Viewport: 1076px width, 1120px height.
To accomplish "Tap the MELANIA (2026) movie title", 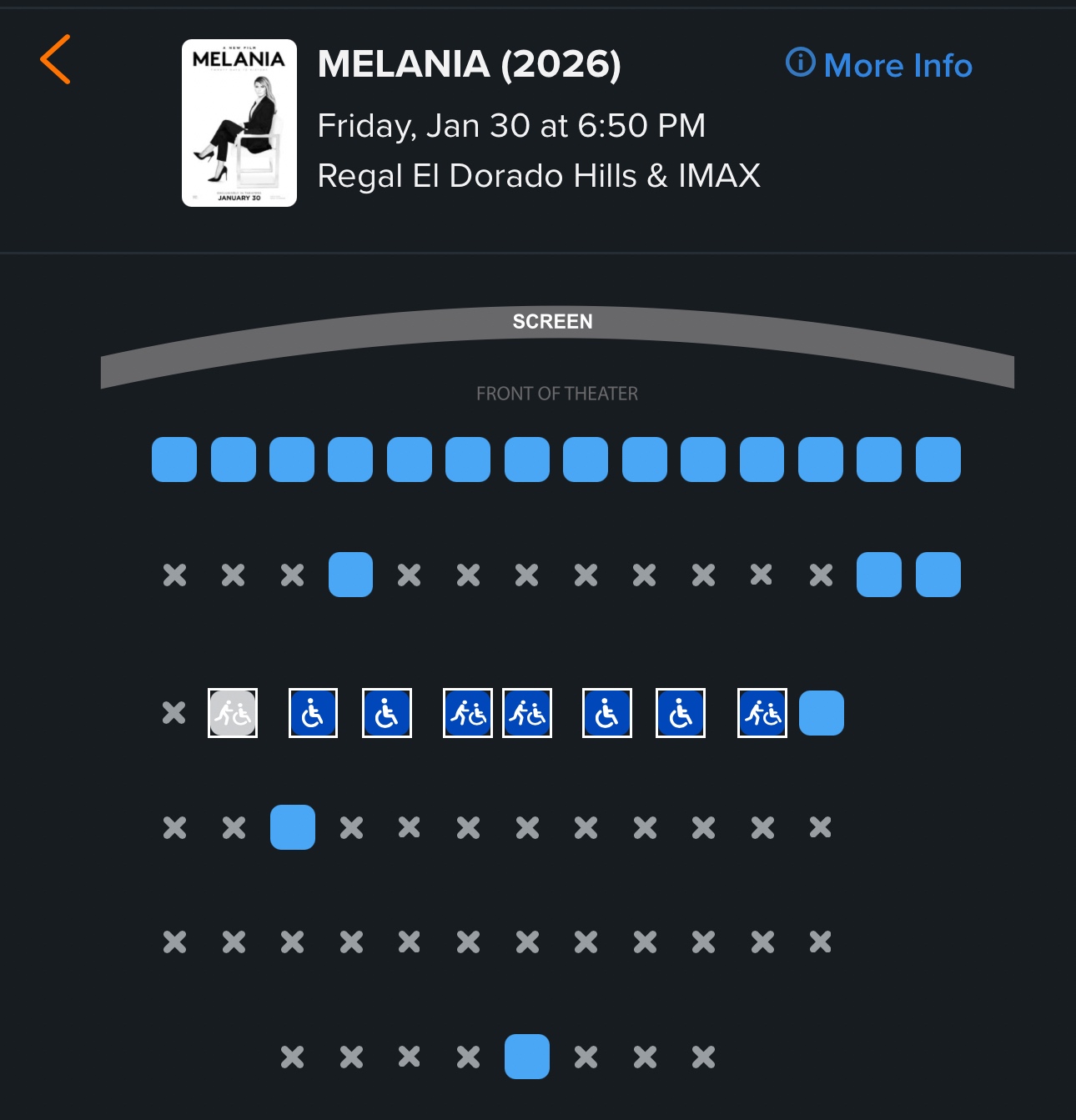I will pos(470,64).
